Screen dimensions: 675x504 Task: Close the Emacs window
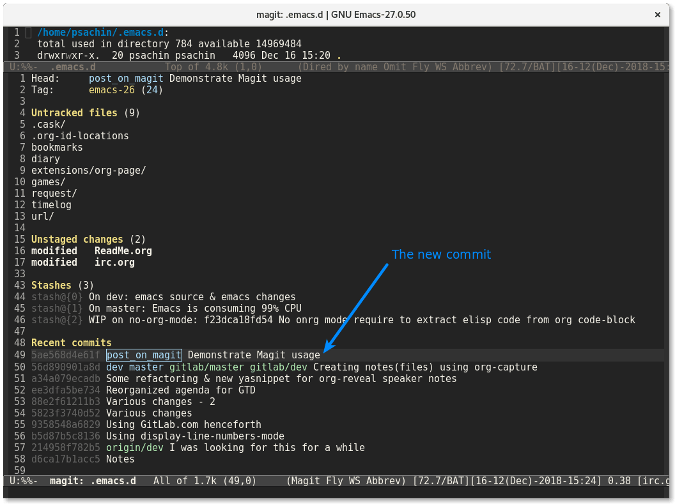tap(657, 16)
